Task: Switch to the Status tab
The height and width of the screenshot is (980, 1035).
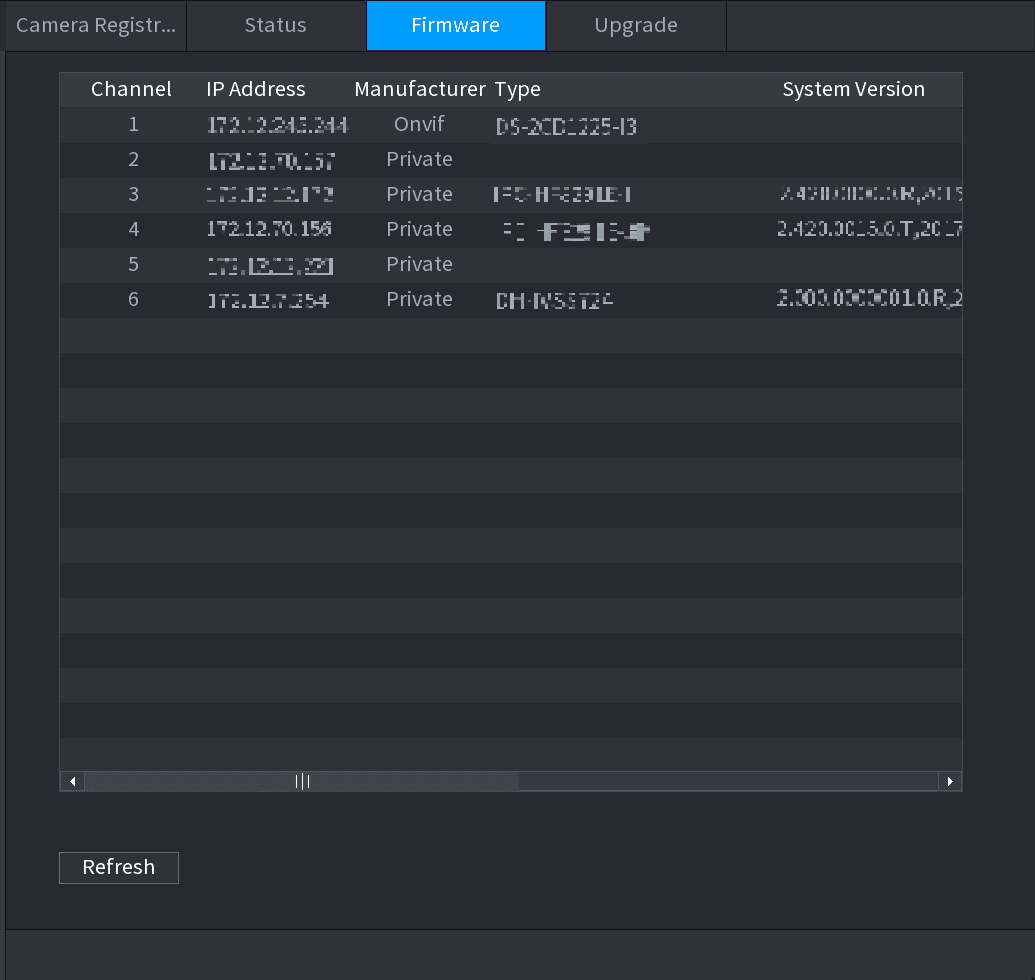Action: point(276,25)
